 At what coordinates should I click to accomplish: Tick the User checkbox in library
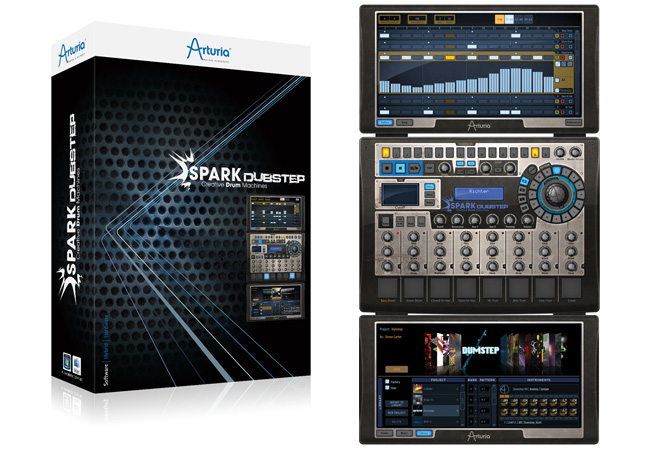387,387
